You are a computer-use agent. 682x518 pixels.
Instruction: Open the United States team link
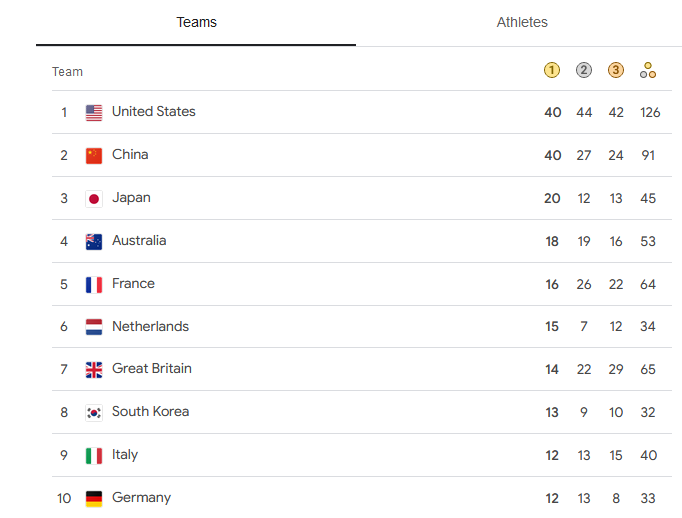153,112
